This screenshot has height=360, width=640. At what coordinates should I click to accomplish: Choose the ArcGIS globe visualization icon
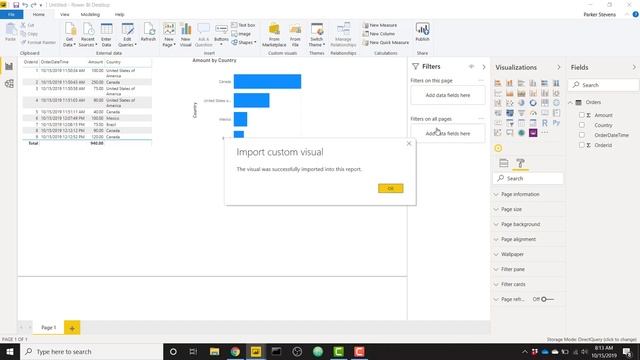click(521, 133)
